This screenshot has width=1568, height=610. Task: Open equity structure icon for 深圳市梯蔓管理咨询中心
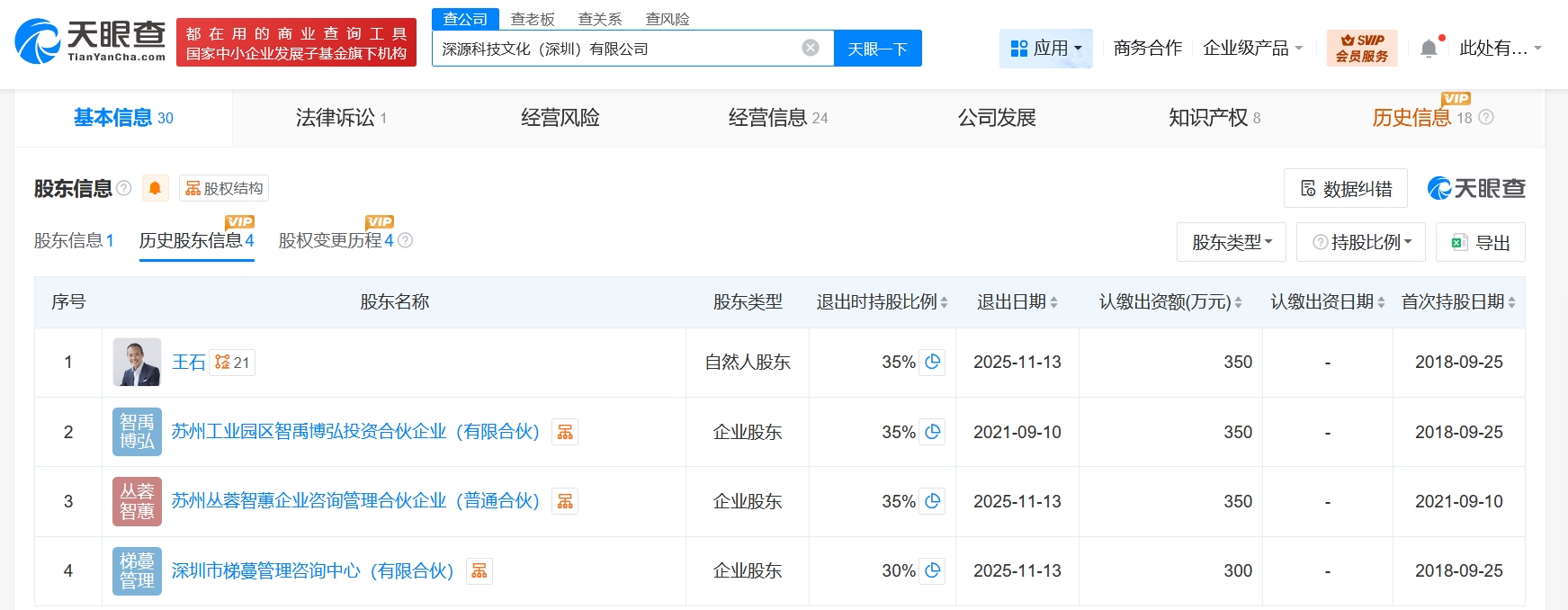pos(479,571)
